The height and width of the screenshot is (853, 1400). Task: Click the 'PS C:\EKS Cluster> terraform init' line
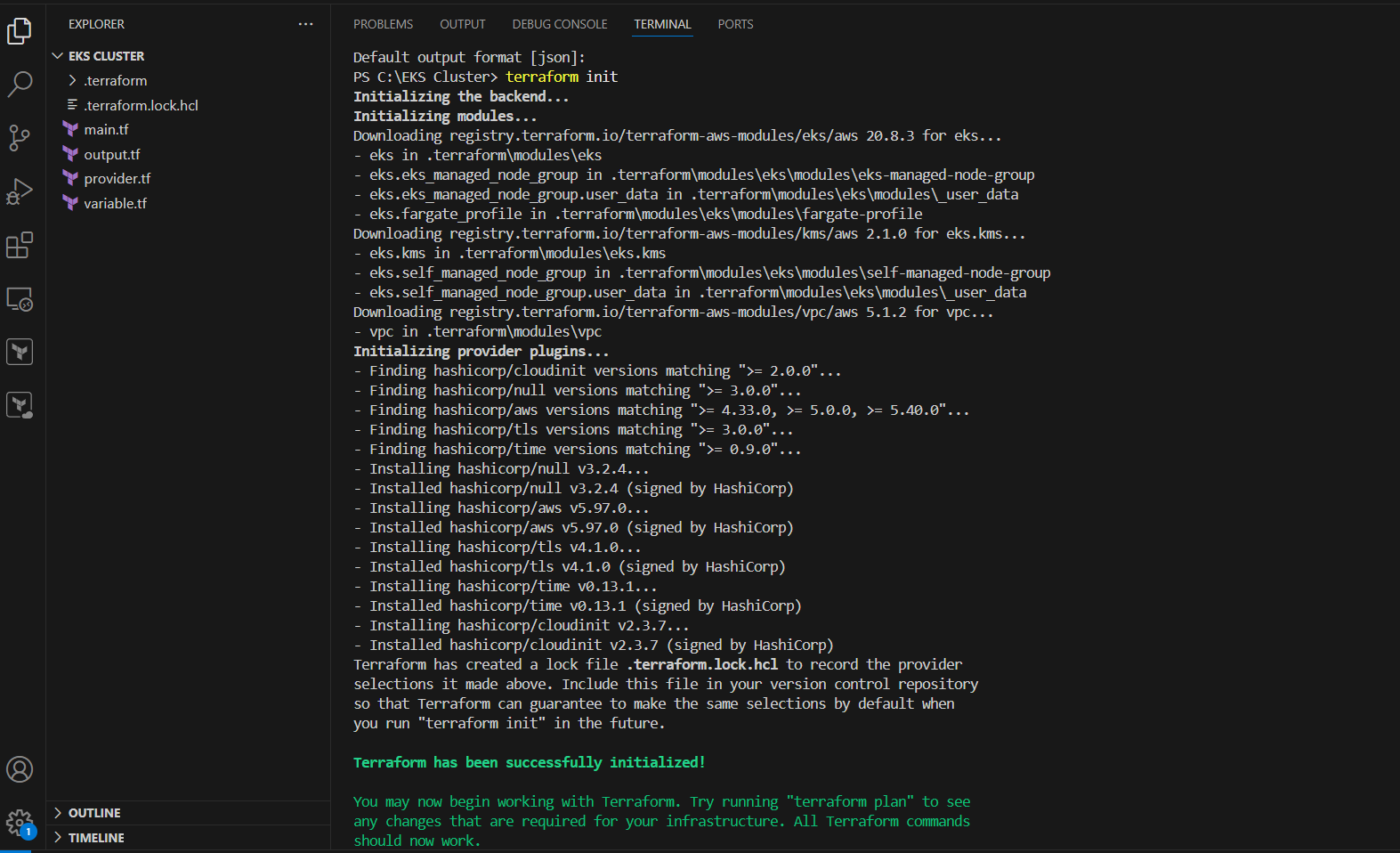point(485,77)
